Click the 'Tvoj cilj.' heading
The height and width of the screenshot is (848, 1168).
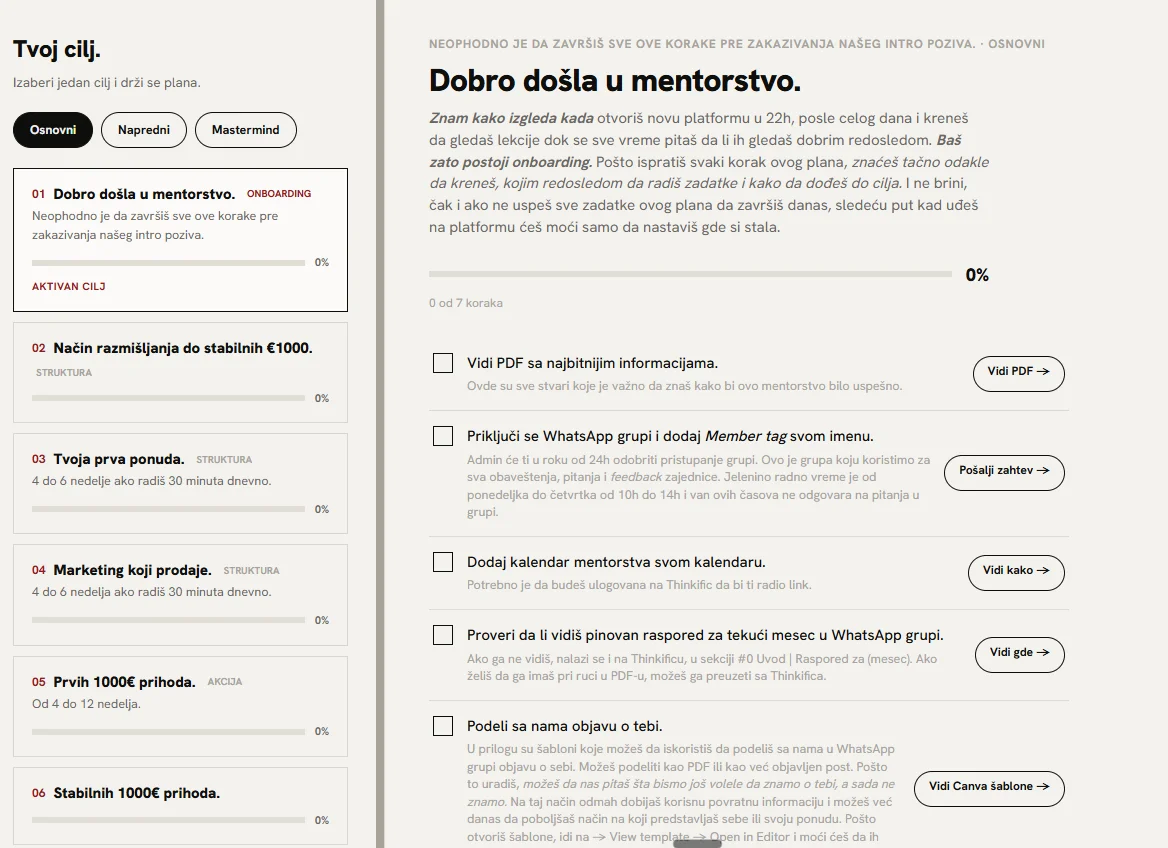click(57, 49)
